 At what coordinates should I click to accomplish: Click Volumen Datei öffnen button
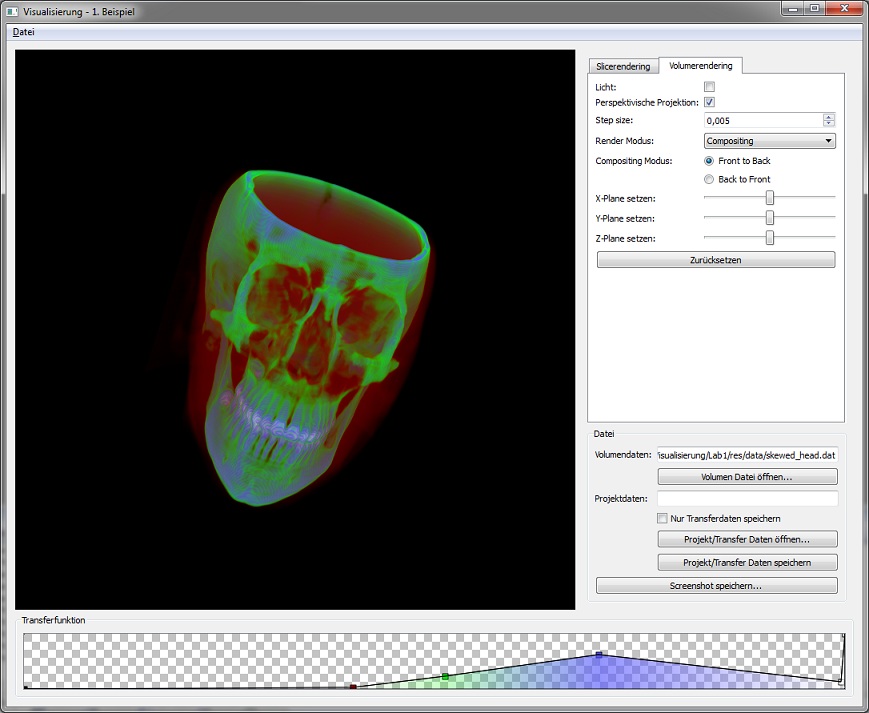click(x=747, y=477)
